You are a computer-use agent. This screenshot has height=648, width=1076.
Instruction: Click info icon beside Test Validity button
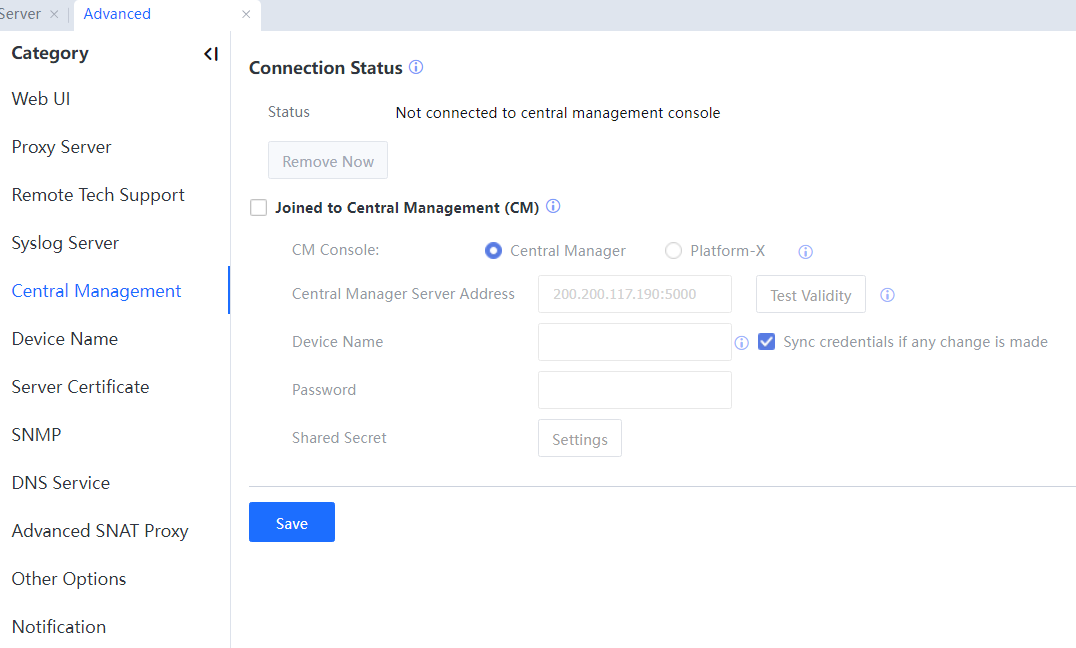(887, 295)
